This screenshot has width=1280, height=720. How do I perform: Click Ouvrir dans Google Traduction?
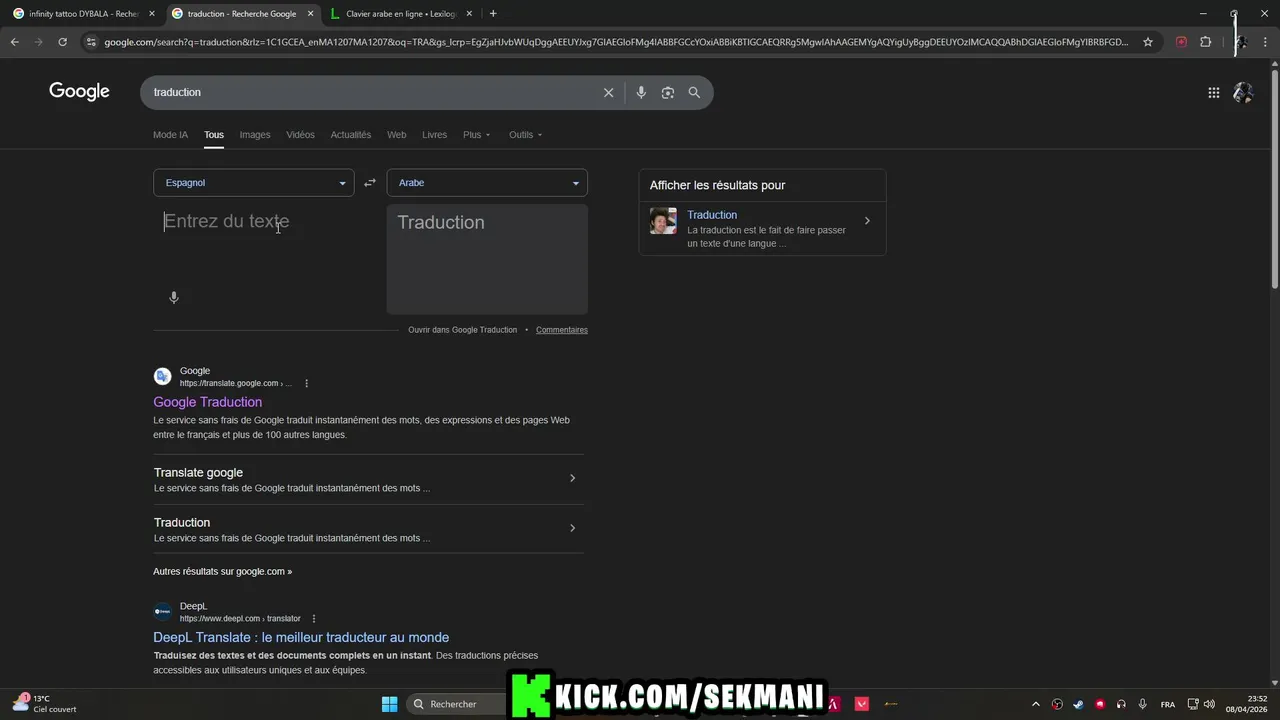point(462,330)
